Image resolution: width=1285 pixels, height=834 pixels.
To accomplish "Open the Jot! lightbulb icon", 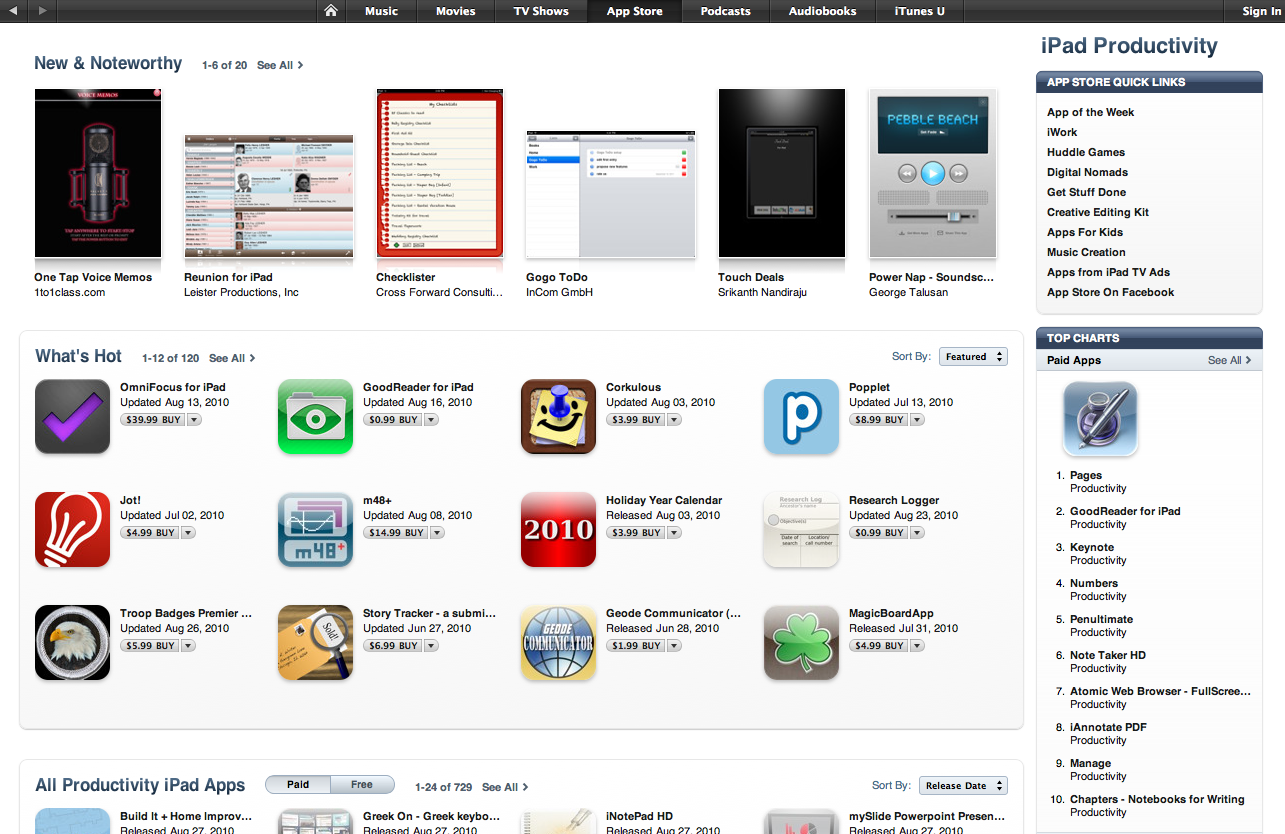I will coord(72,529).
